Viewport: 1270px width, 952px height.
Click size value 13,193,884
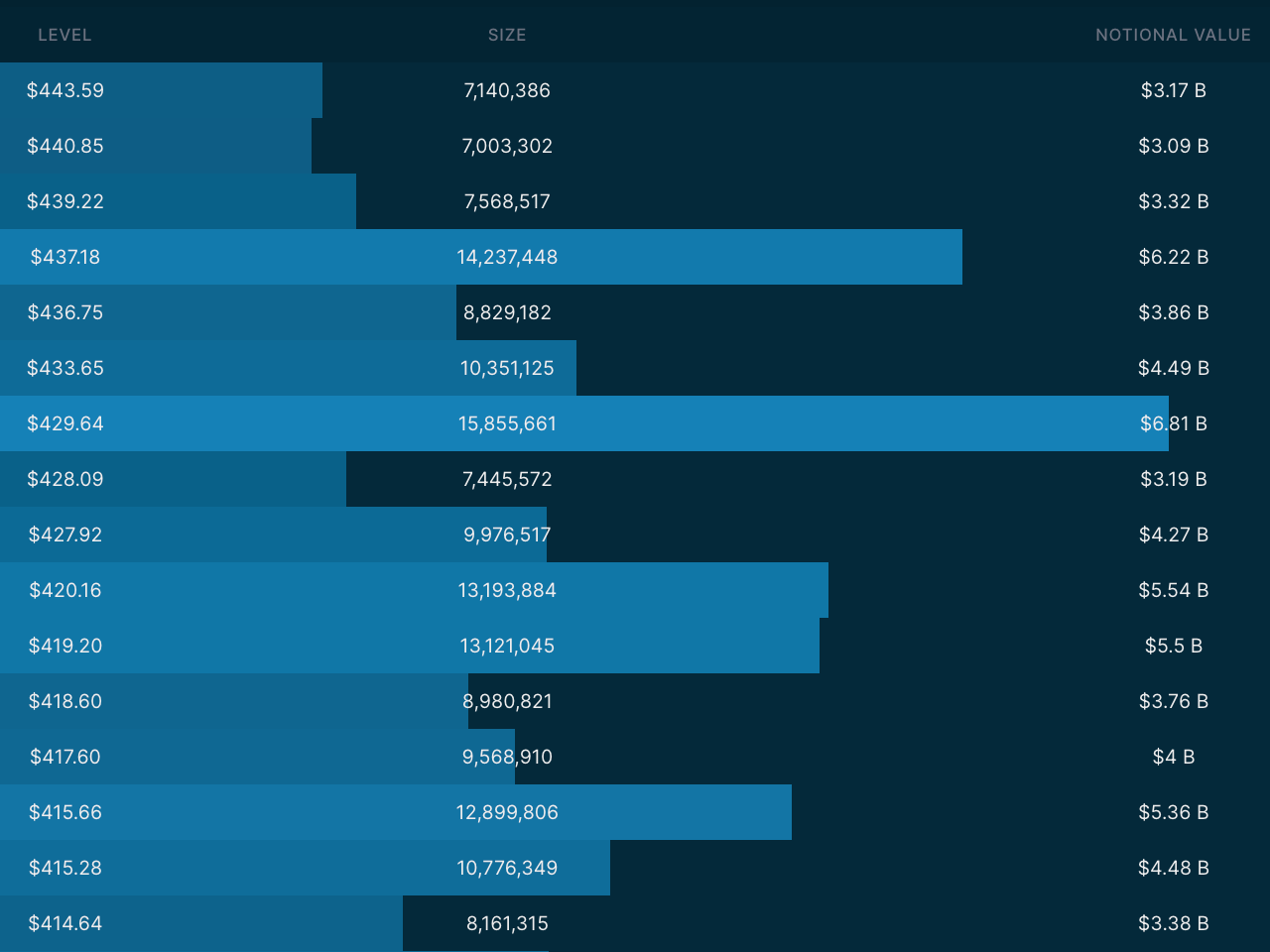pyautogui.click(x=507, y=590)
